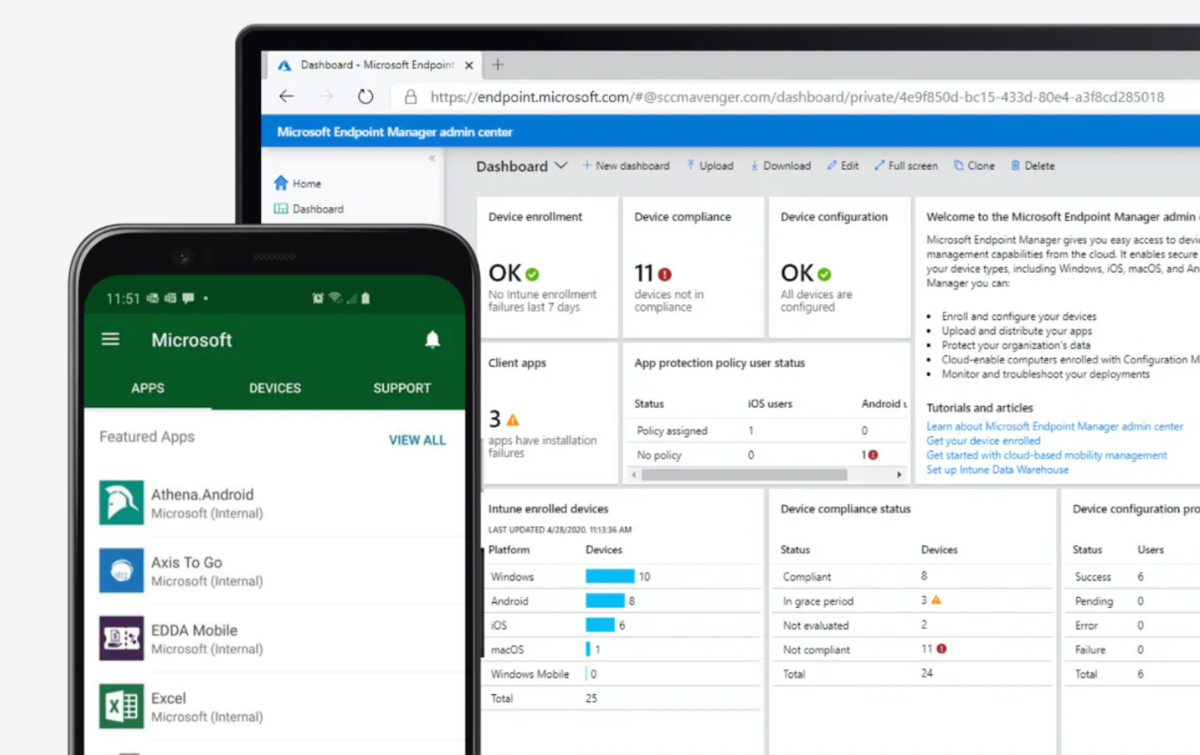1200x755 pixels.
Task: Click Full screen in dashboard toolbar
Action: pyautogui.click(x=906, y=166)
